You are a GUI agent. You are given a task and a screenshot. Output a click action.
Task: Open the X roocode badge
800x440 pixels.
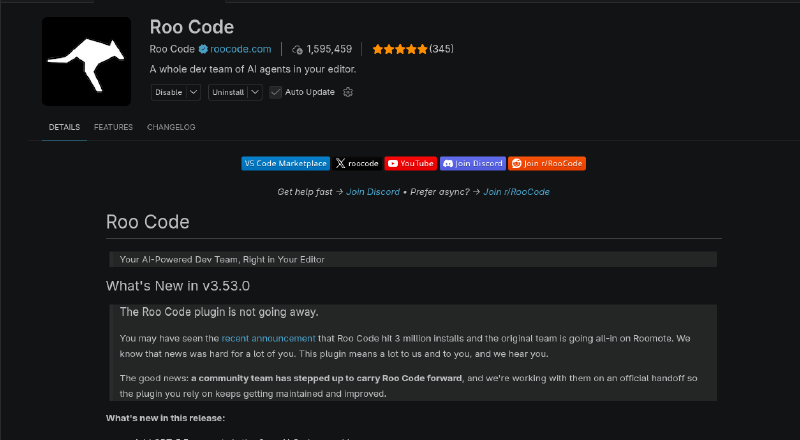[357, 163]
